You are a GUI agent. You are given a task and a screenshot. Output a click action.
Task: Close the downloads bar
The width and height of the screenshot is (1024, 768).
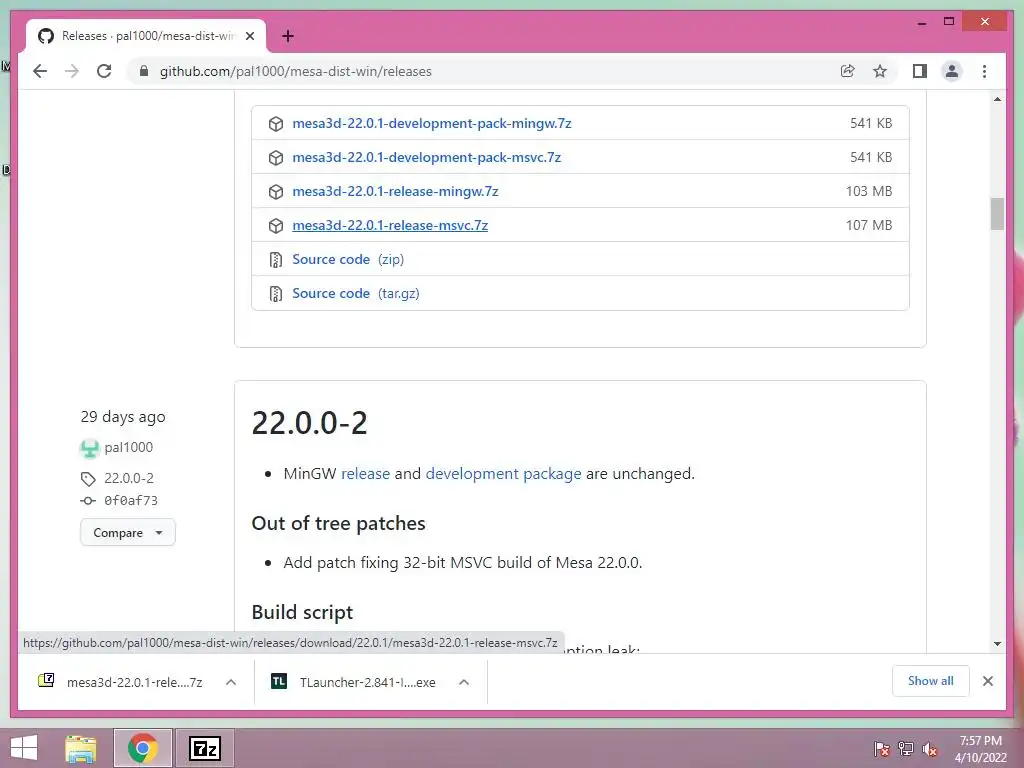(987, 681)
